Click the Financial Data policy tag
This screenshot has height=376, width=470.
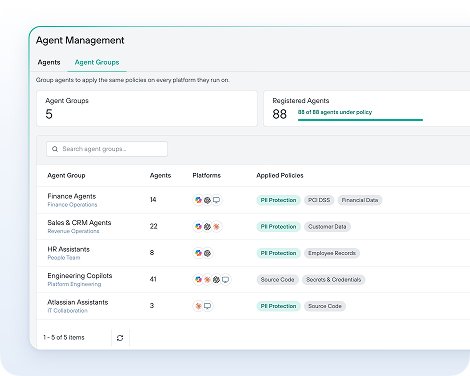(360, 200)
